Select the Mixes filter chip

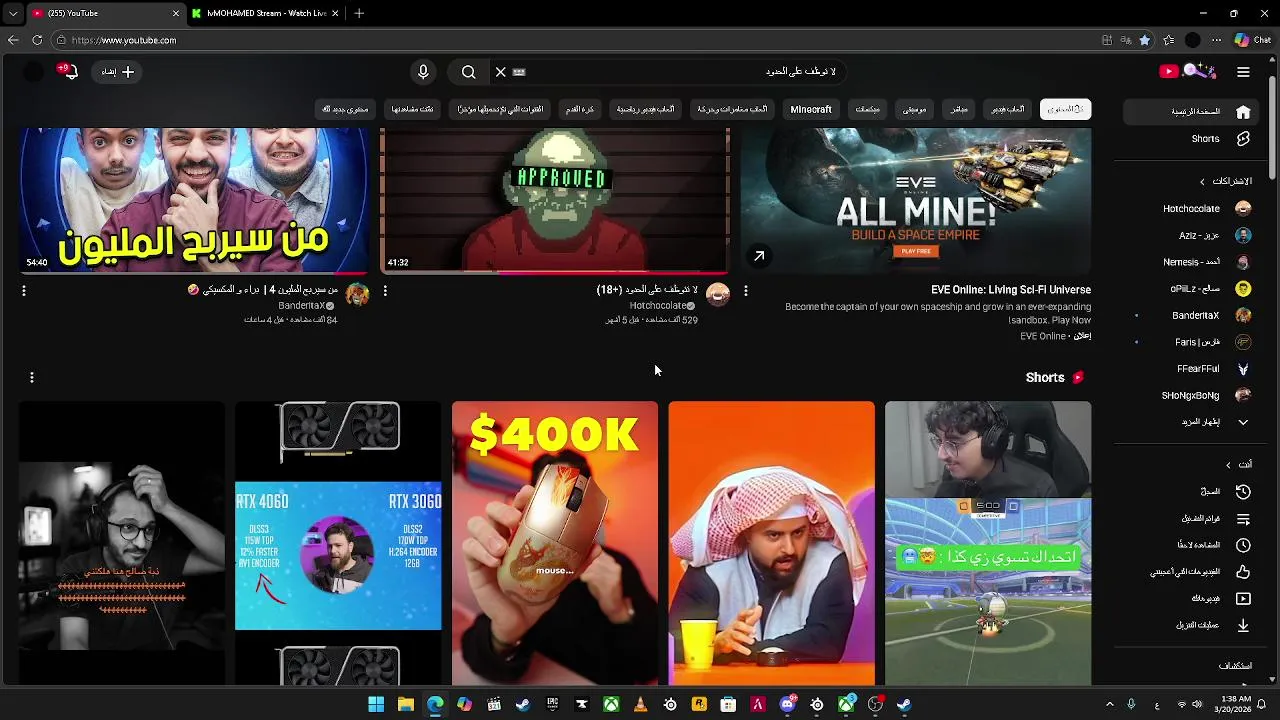pyautogui.click(x=868, y=109)
